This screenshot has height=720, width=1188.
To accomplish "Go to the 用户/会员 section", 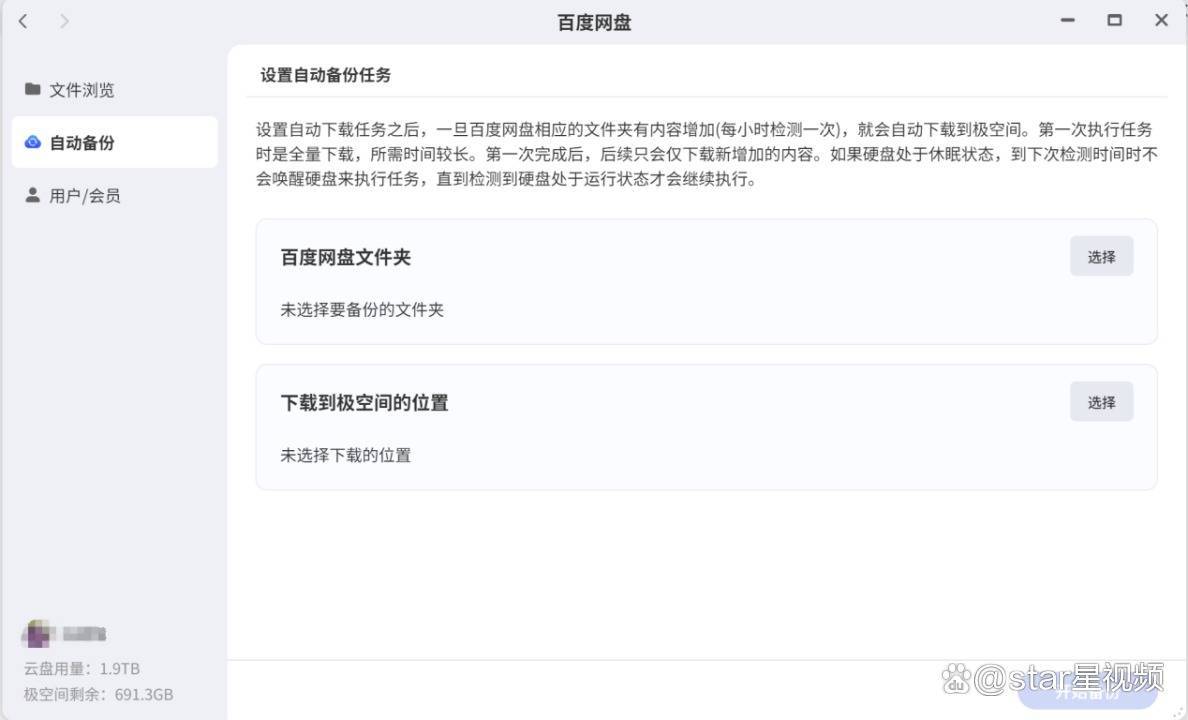I will point(114,196).
